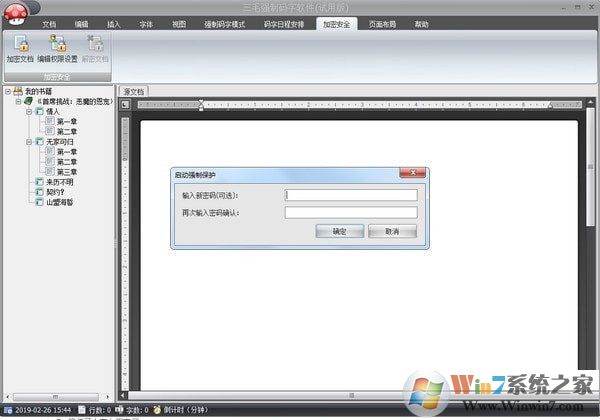Click the 我的书籍 bookshelf root icon
The height and width of the screenshot is (420, 600).
click(x=18, y=91)
